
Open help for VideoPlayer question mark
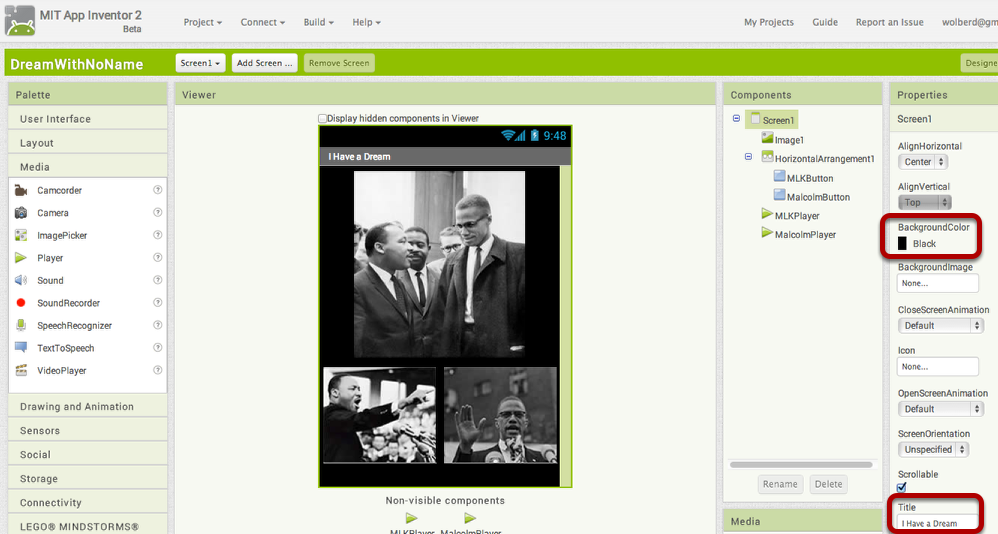tap(157, 370)
